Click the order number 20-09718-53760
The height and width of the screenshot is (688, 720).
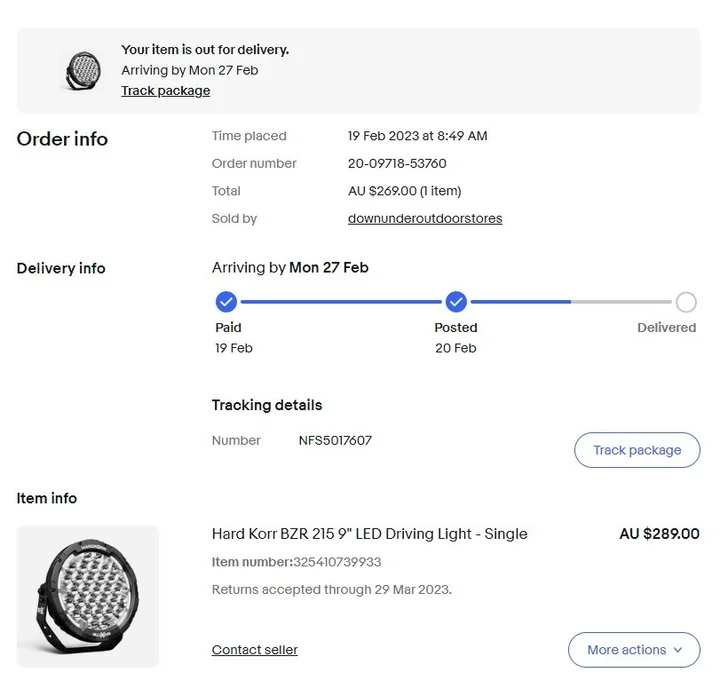[397, 164]
